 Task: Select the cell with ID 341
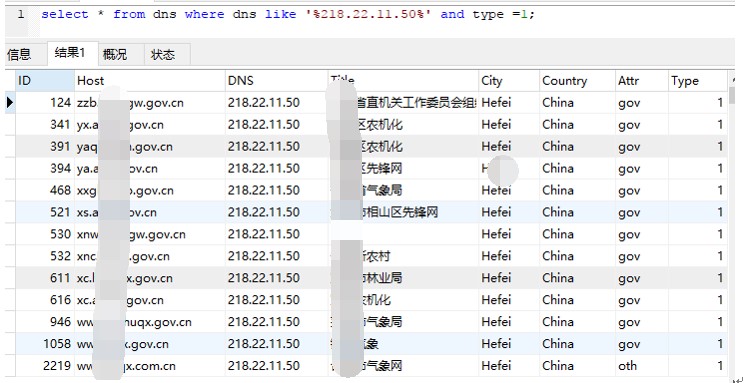[45, 124]
